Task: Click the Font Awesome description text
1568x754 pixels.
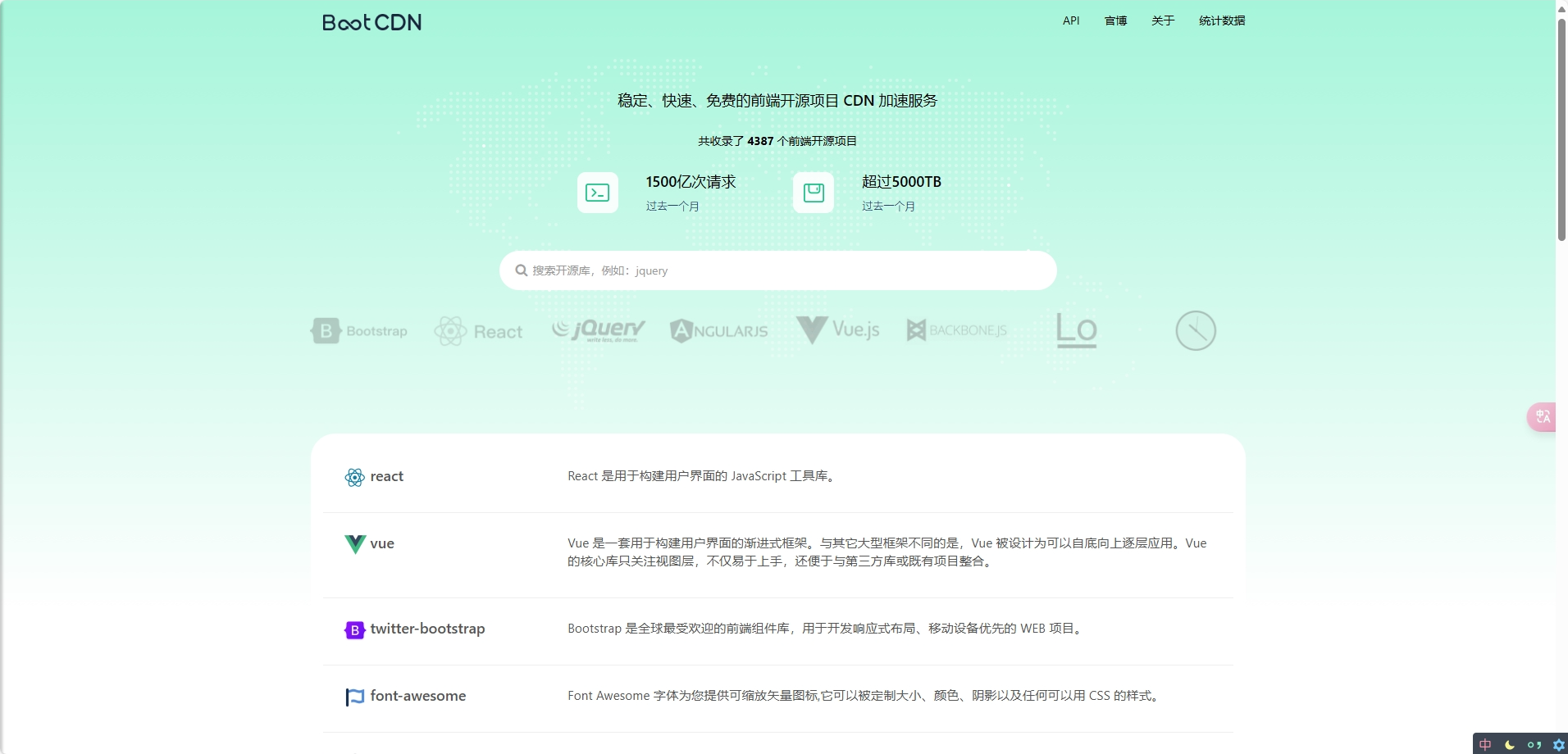Action: pos(865,696)
